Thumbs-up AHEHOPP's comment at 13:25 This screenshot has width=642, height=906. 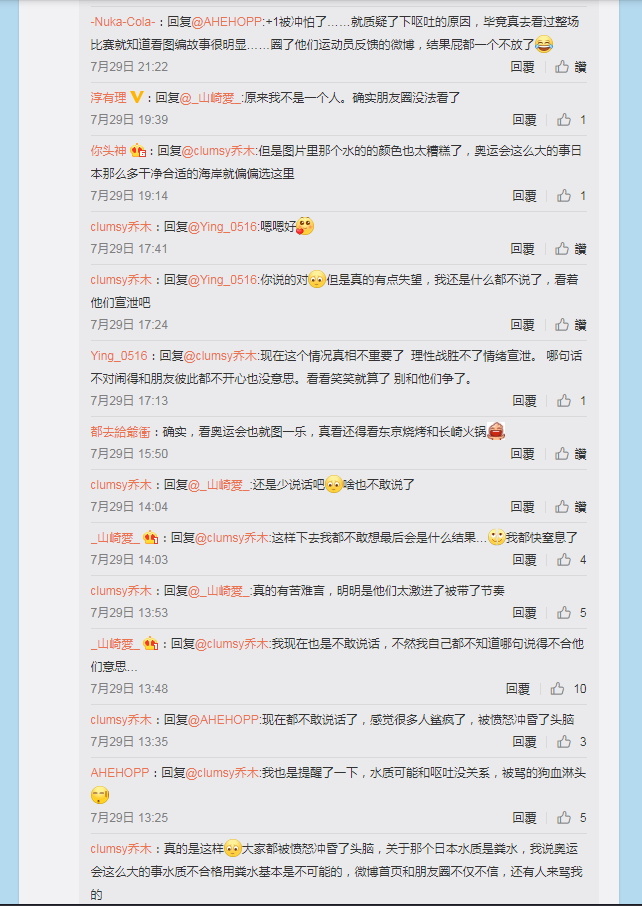572,818
